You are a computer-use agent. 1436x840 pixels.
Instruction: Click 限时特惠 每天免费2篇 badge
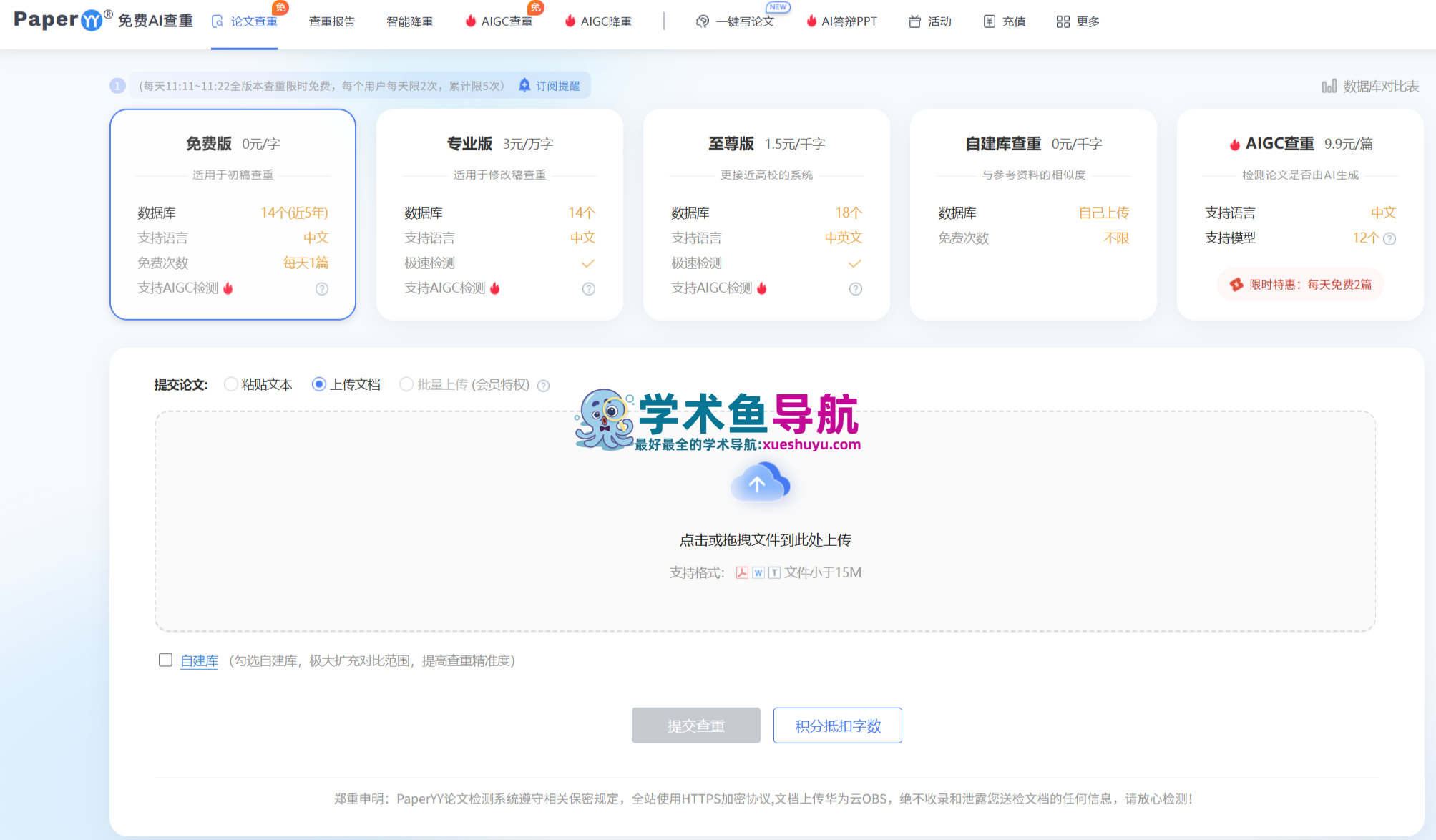1301,284
